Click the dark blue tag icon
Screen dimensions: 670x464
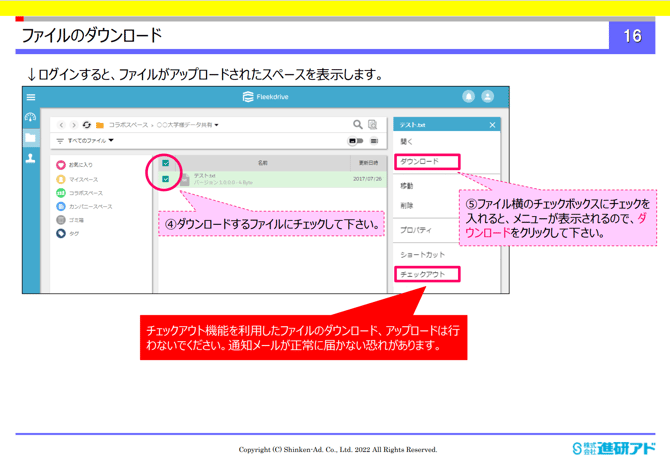[x=61, y=234]
